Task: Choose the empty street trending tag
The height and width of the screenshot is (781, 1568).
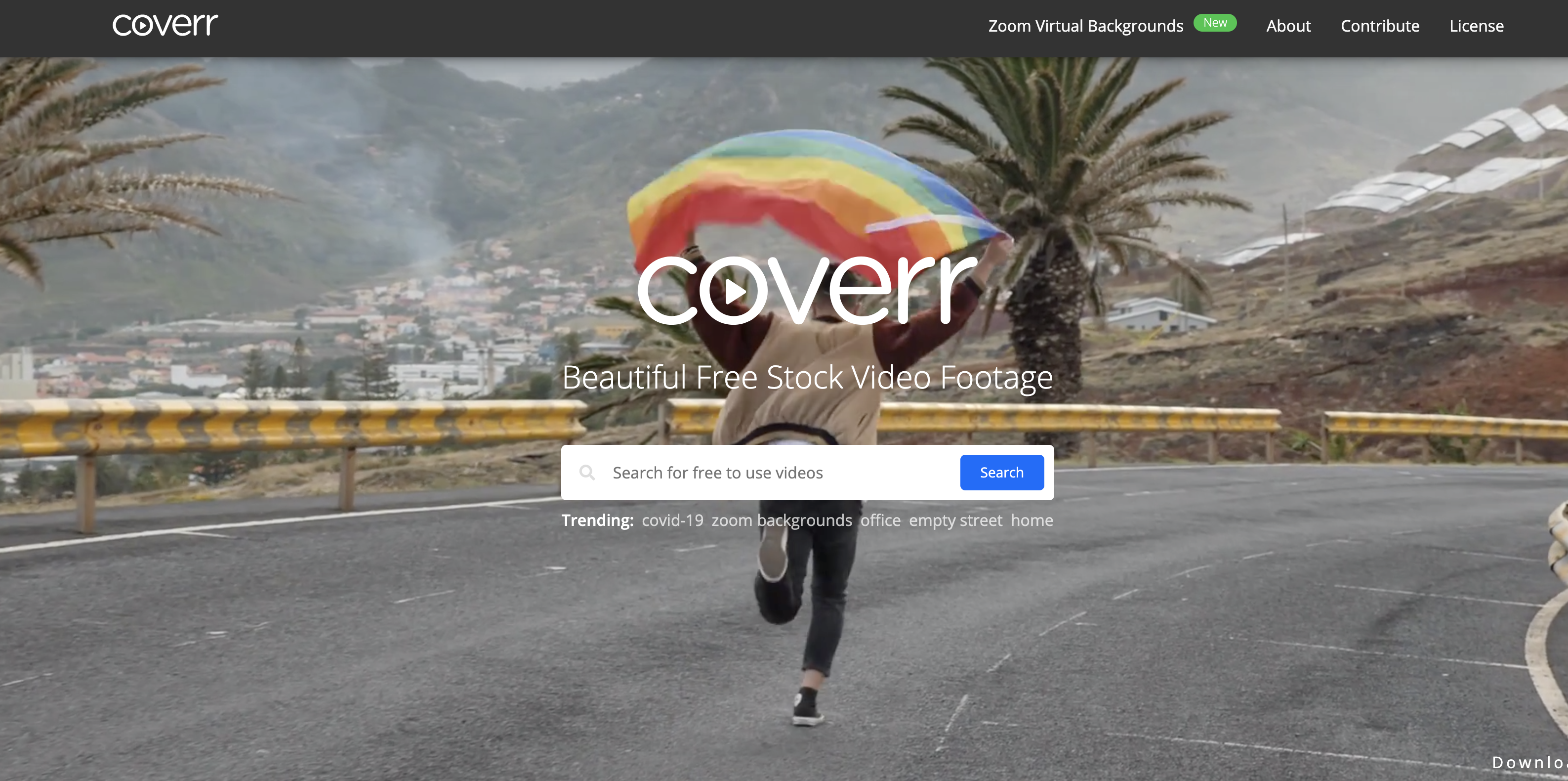Action: click(x=955, y=521)
